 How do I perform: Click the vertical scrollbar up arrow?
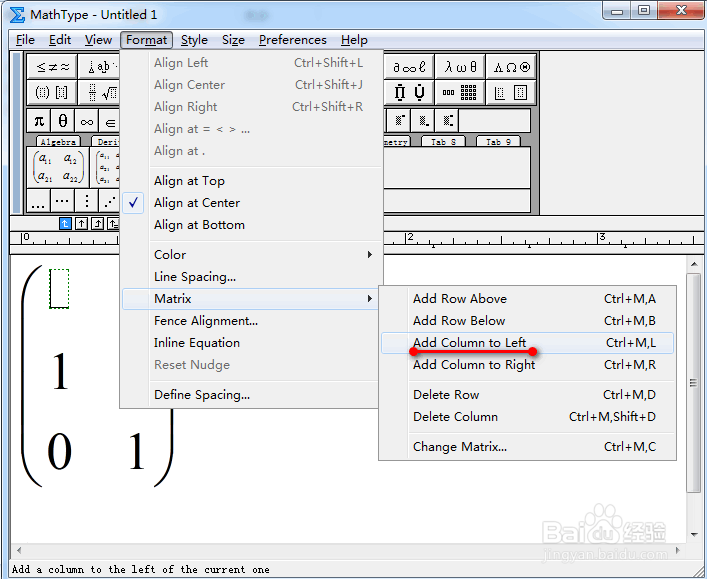tap(694, 264)
